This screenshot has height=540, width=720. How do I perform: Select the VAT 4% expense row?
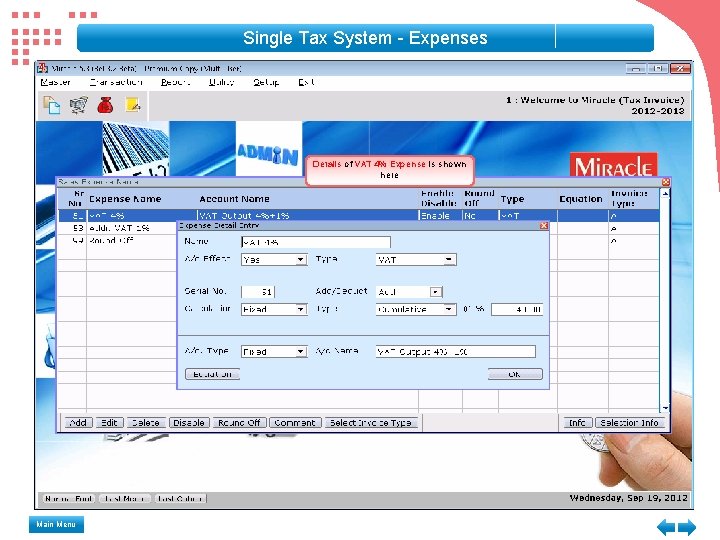point(358,215)
